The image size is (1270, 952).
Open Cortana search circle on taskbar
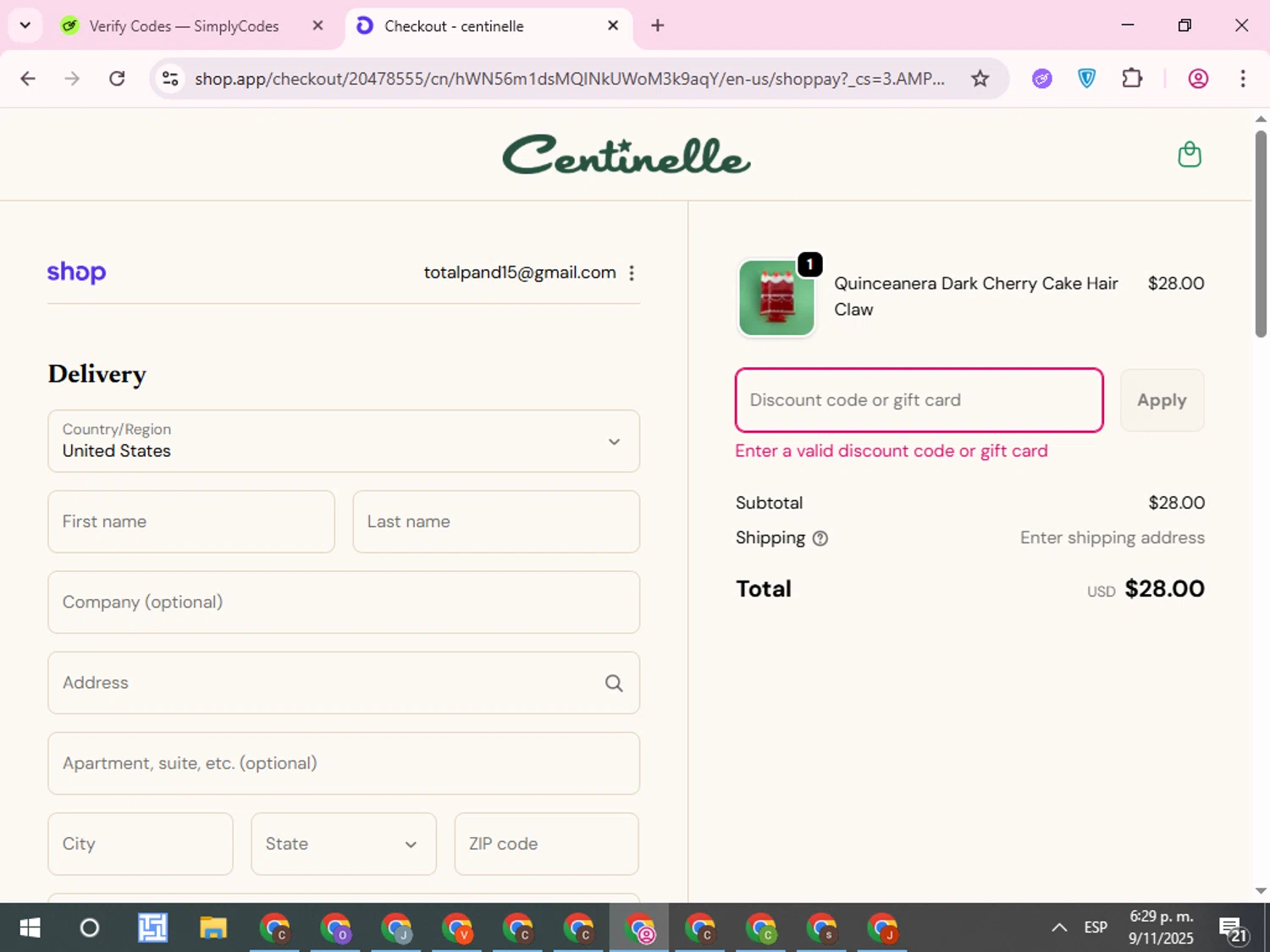pyautogui.click(x=89, y=928)
